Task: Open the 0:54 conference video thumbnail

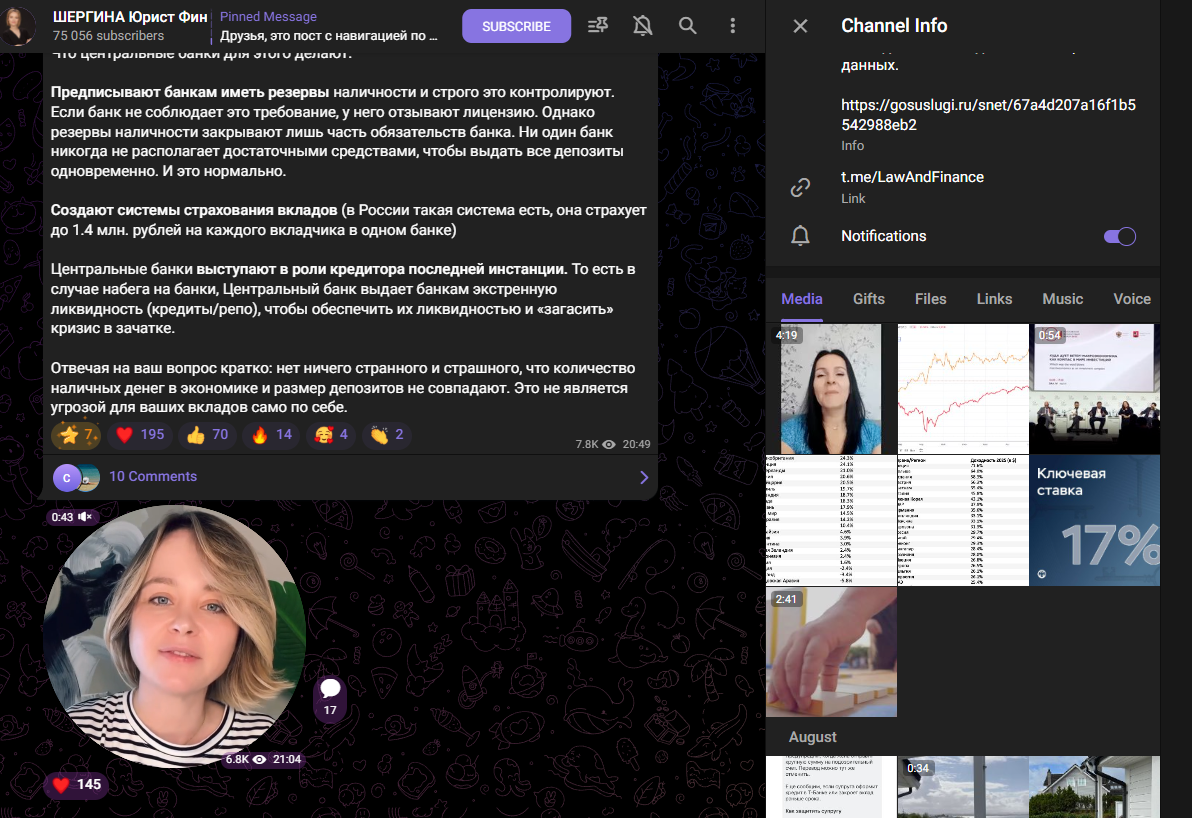Action: point(1094,389)
